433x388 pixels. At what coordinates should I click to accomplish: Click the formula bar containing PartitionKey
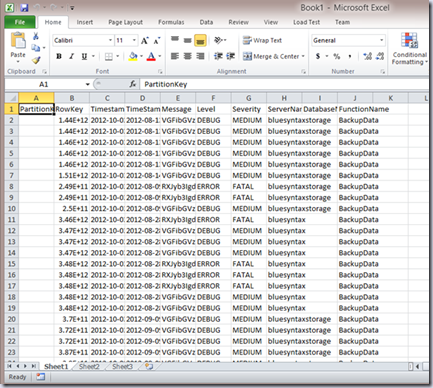283,84
